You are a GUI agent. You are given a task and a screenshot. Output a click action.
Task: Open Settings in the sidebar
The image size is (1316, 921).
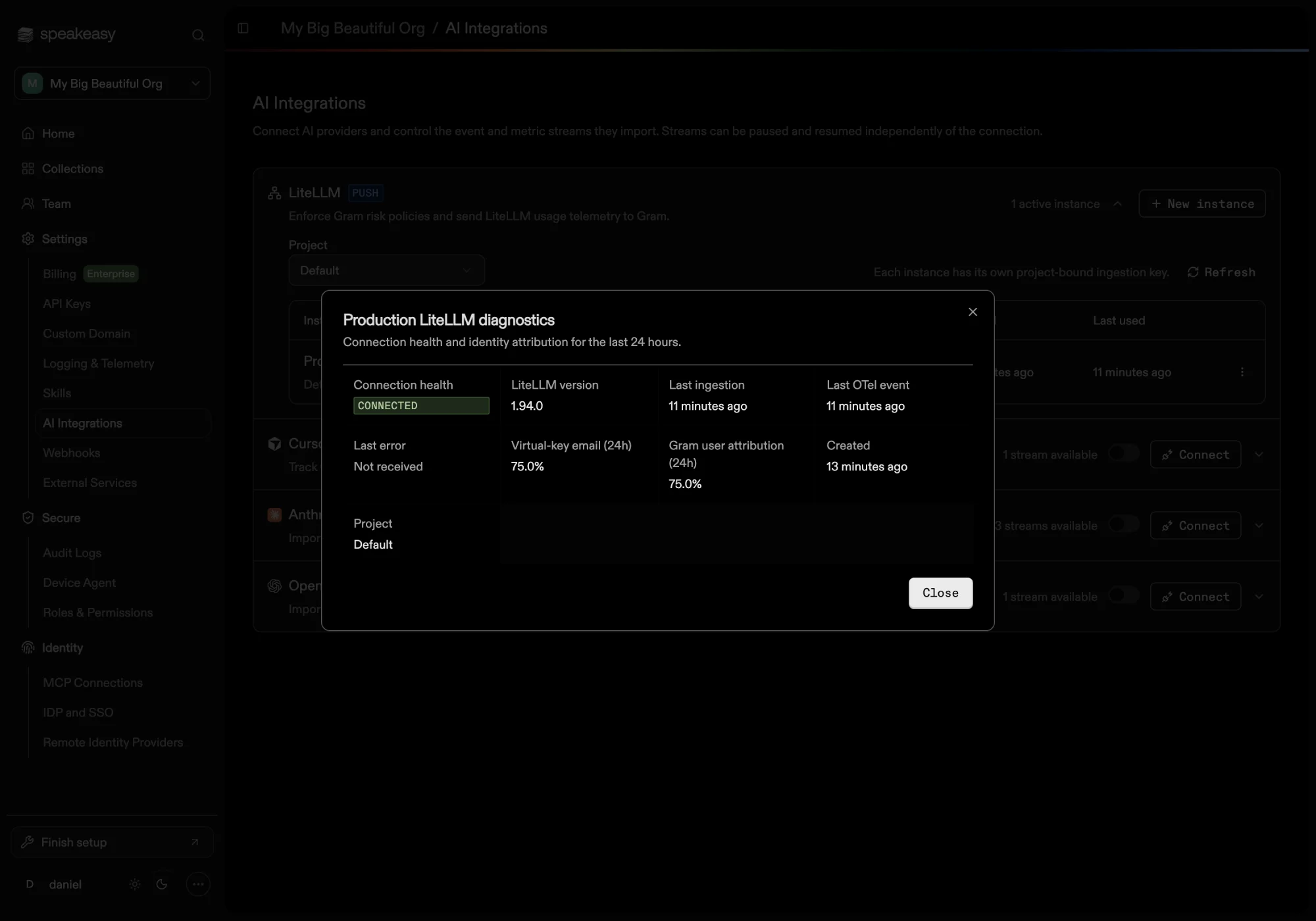coord(64,239)
